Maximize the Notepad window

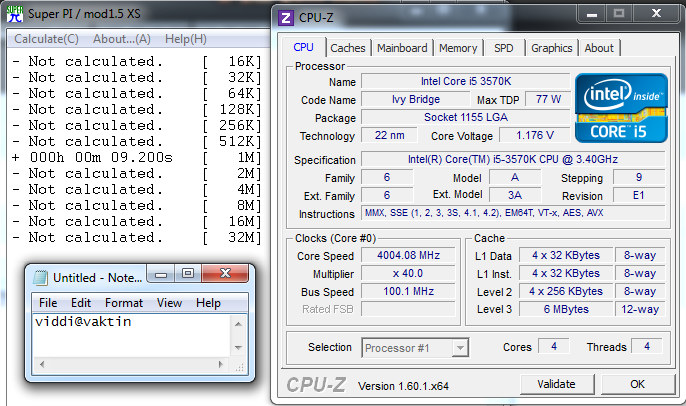click(x=187, y=274)
